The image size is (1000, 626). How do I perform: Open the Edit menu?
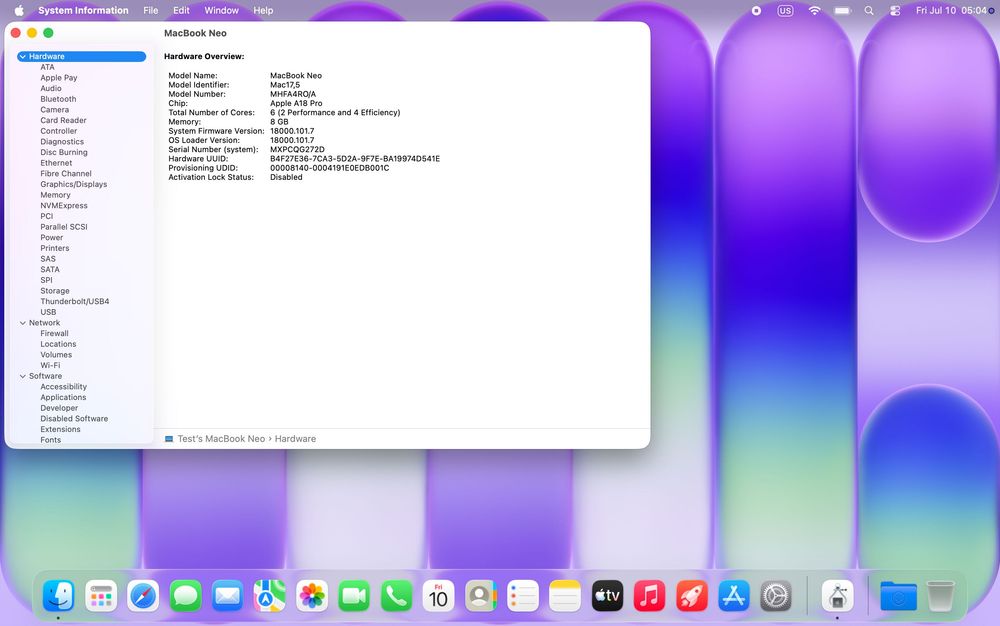[x=181, y=10]
